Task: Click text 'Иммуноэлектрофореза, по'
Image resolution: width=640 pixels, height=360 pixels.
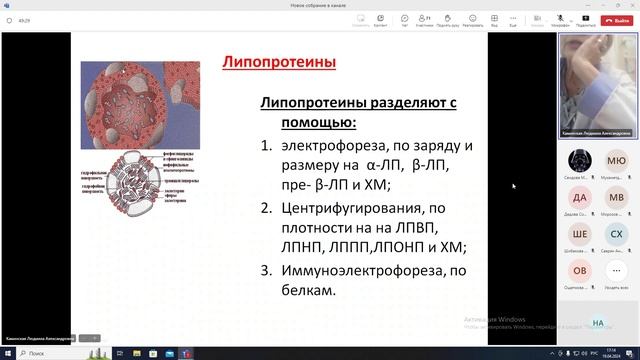Action: tap(374, 271)
